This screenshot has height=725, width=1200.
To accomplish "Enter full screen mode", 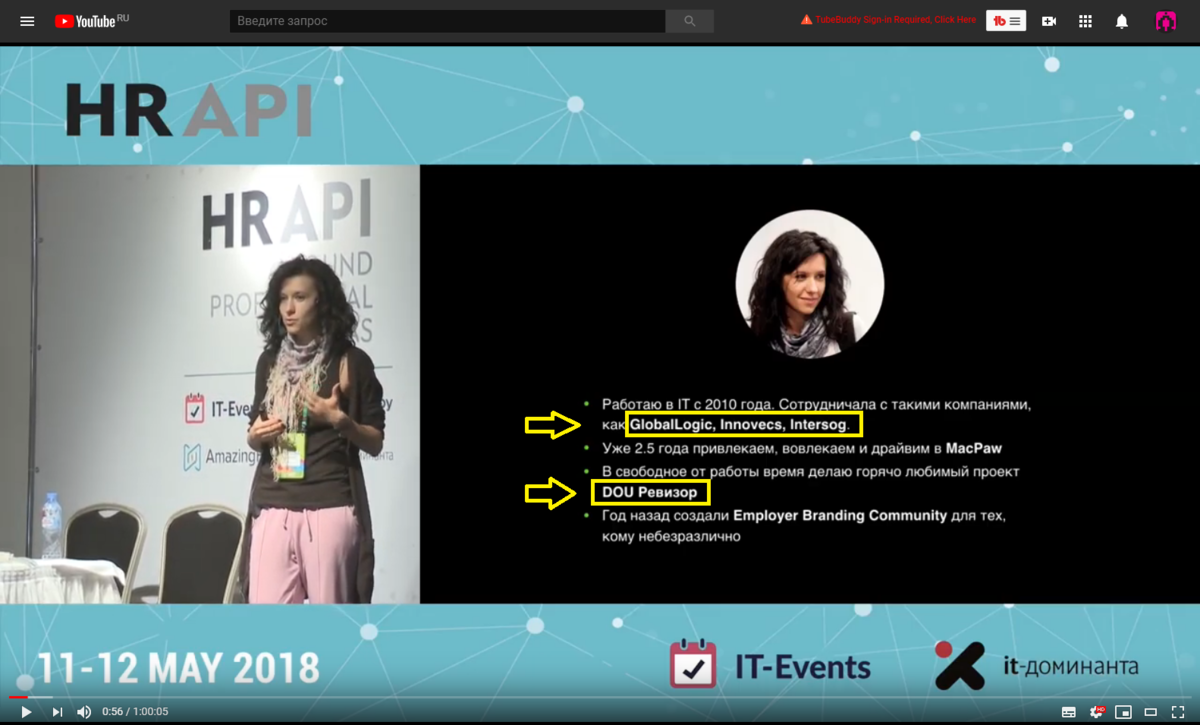I will click(x=1178, y=712).
